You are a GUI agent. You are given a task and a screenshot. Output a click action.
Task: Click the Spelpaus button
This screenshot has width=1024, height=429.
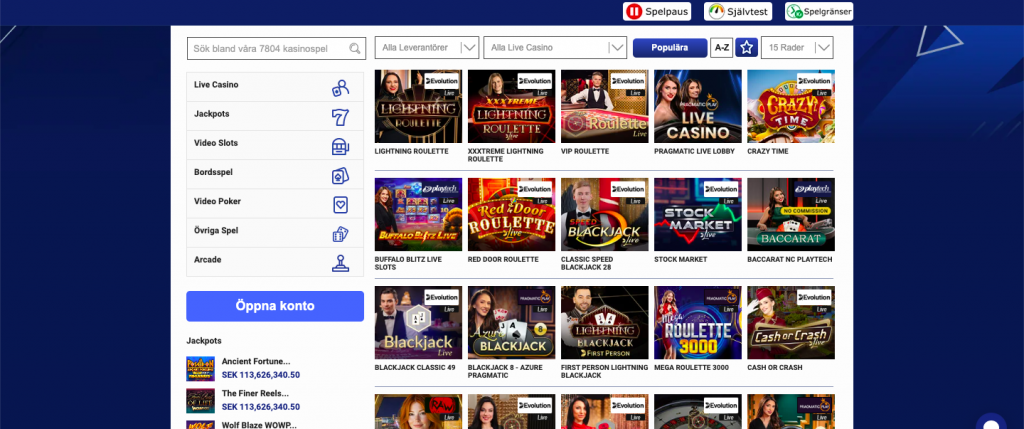pyautogui.click(x=657, y=12)
